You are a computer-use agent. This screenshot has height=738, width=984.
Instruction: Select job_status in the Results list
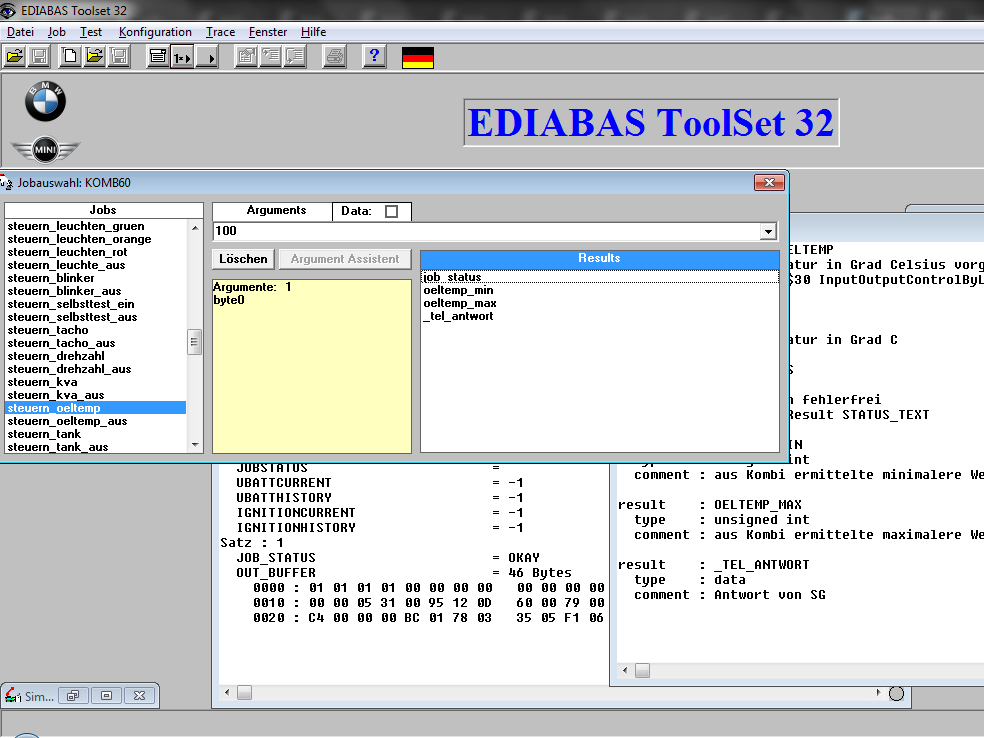[x=599, y=277]
